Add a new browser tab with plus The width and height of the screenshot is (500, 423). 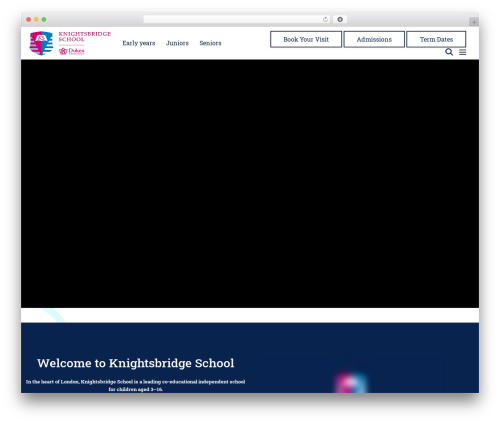point(474,22)
